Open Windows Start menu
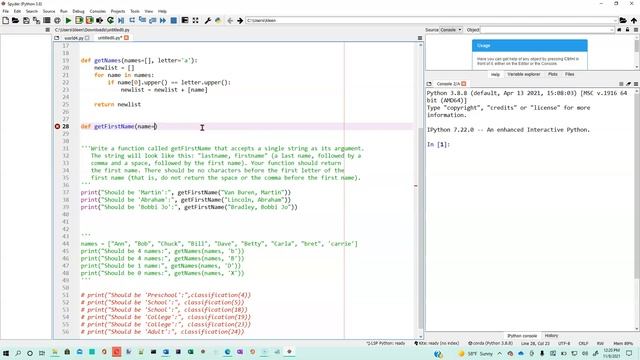Viewport: 640px width, 360px height. point(6,353)
